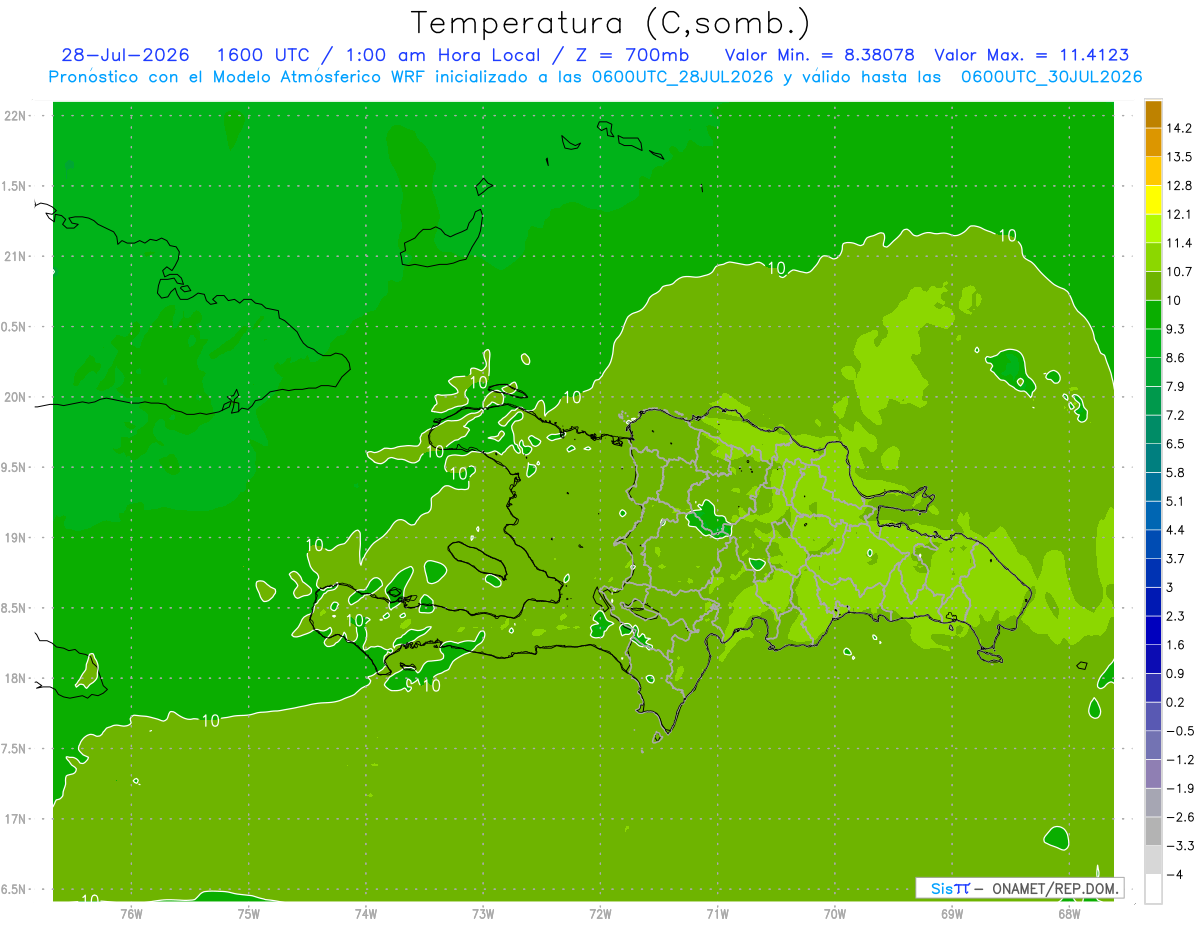This screenshot has height=927, width=1200.
Task: Click the "Z = 700mb" level text
Action: click(x=632, y=55)
